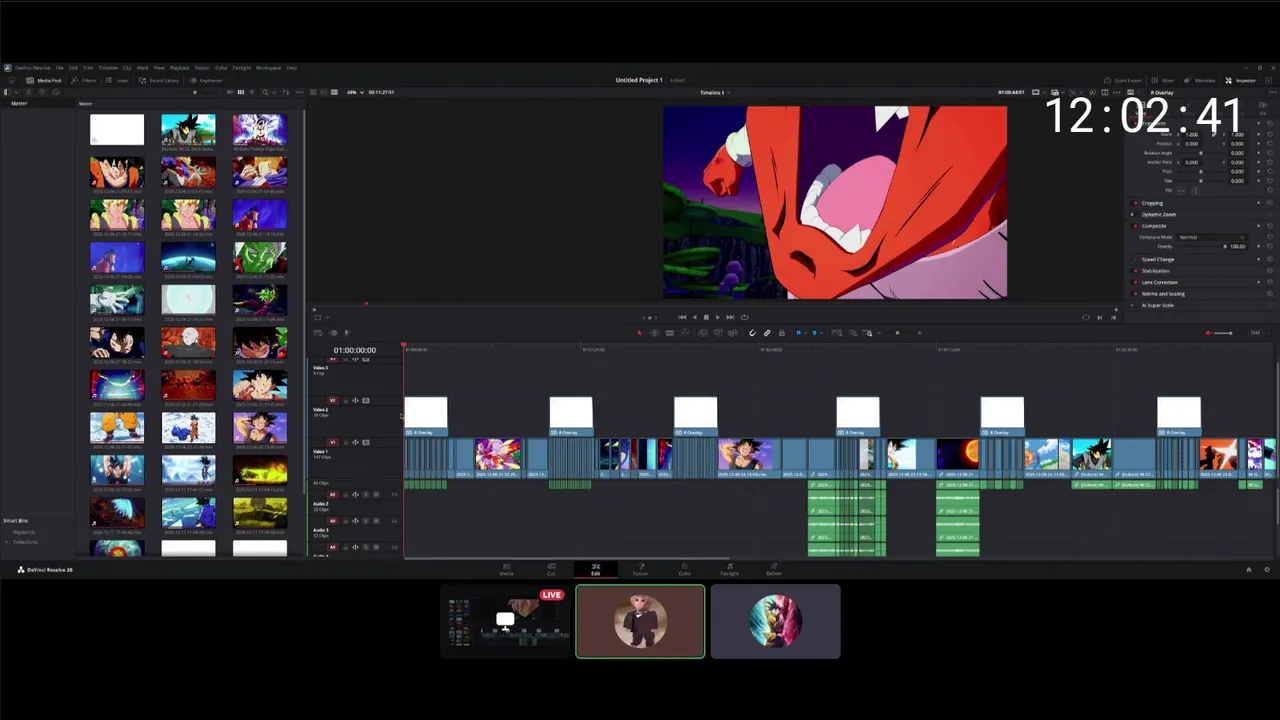Switch to the Color page tab

(x=684, y=569)
